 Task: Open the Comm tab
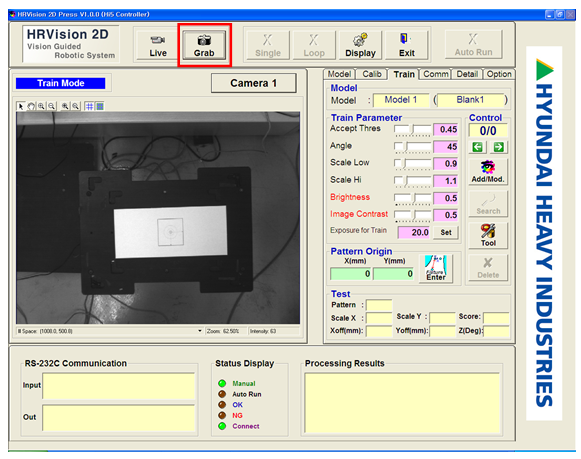(x=436, y=74)
